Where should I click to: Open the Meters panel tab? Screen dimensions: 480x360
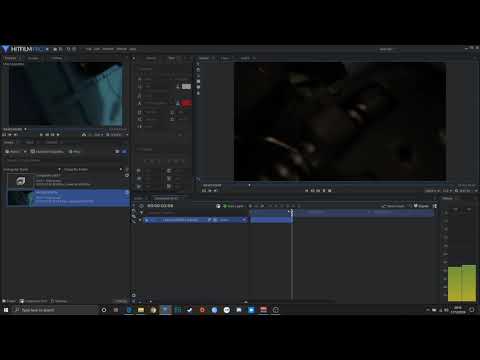point(448,198)
